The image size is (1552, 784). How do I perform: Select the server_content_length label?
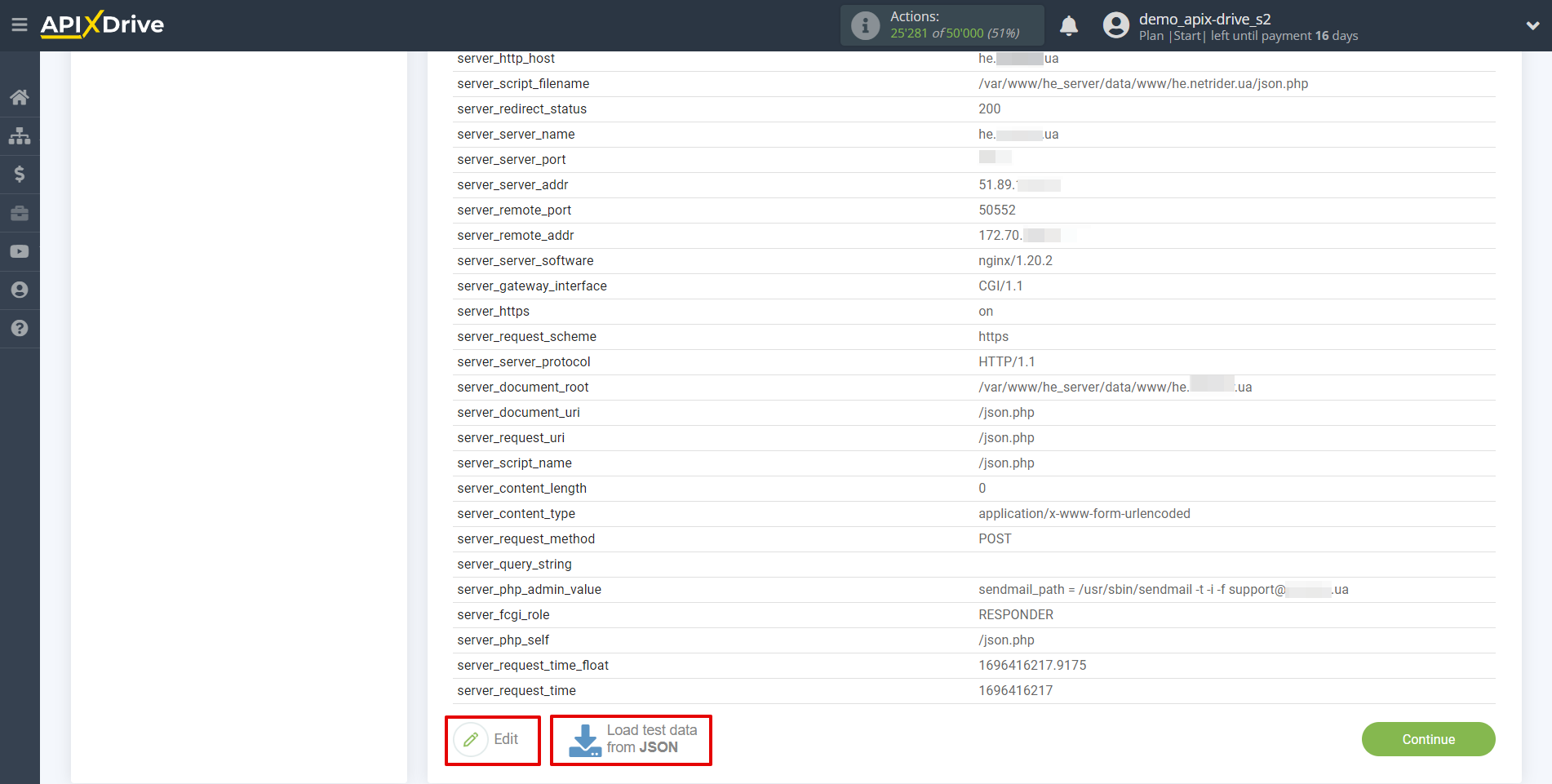pyautogui.click(x=521, y=489)
